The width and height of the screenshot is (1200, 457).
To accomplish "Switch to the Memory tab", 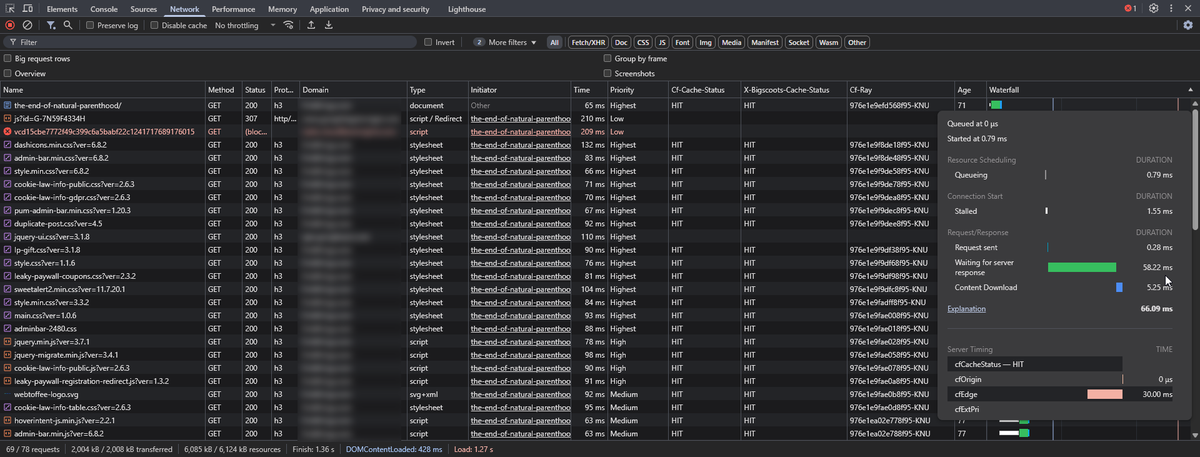I will tap(282, 9).
